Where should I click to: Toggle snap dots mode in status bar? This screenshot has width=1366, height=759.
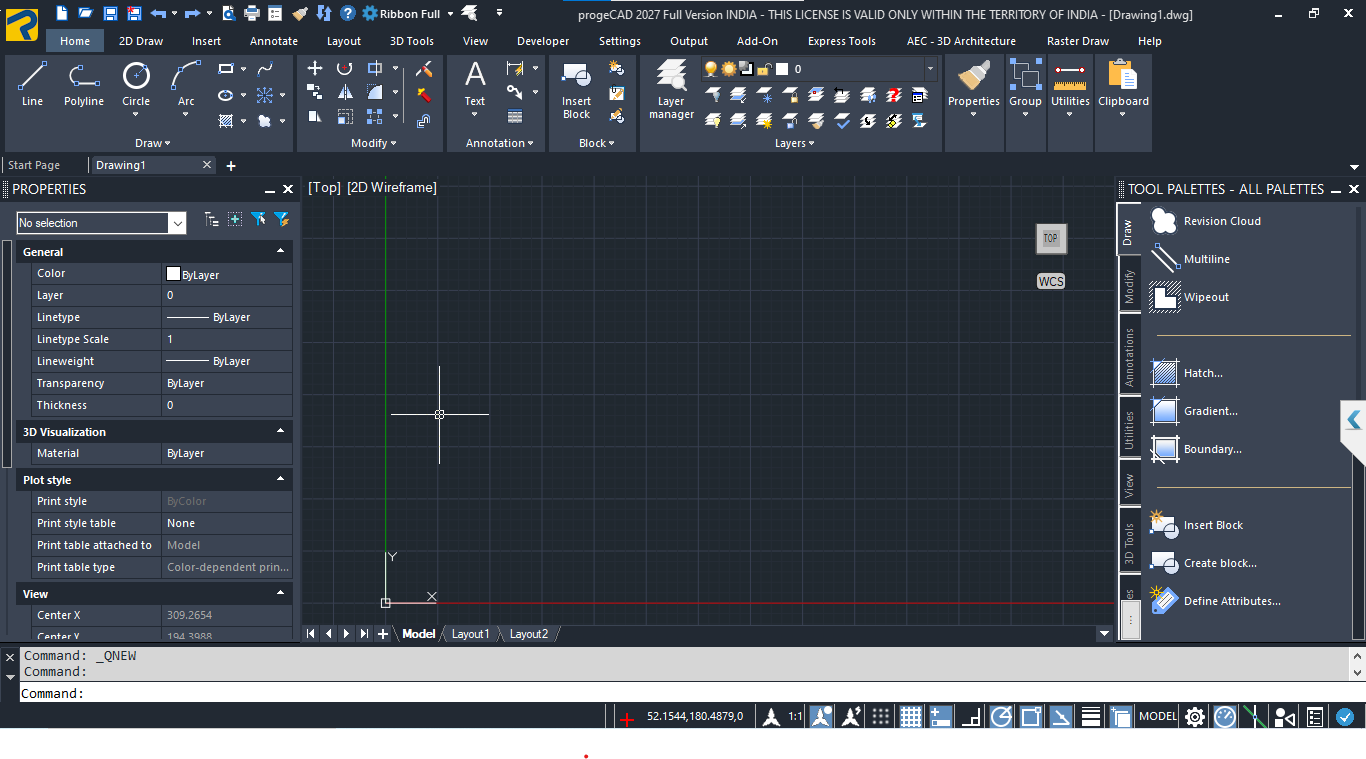click(880, 716)
